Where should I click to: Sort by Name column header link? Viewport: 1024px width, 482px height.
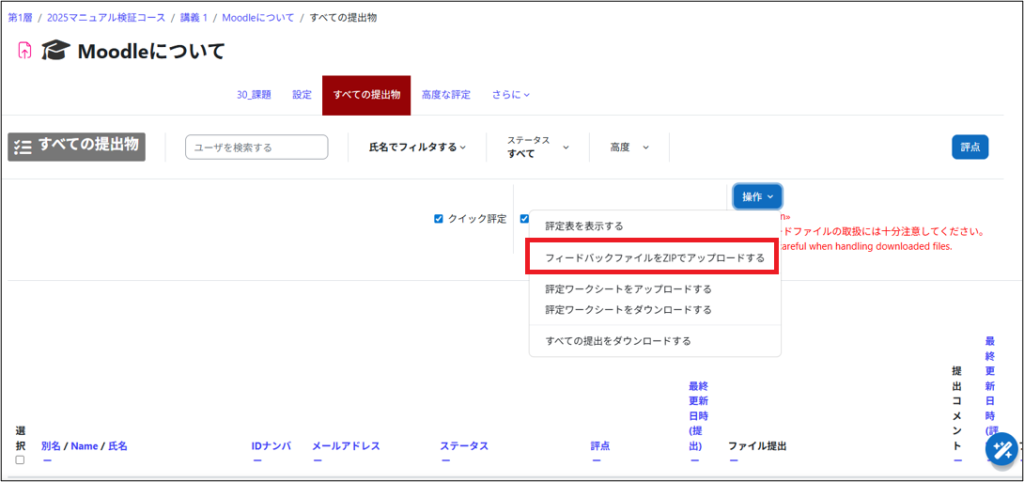click(84, 446)
